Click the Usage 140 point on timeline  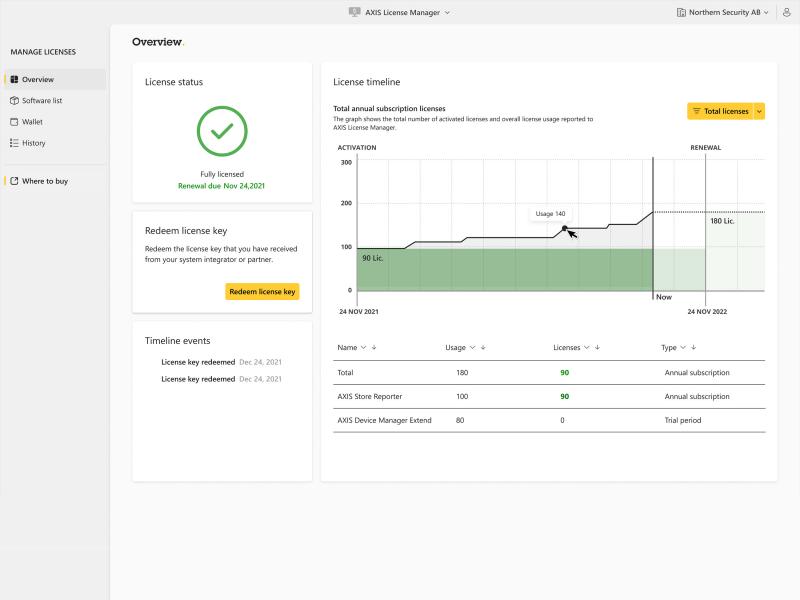[x=564, y=228]
